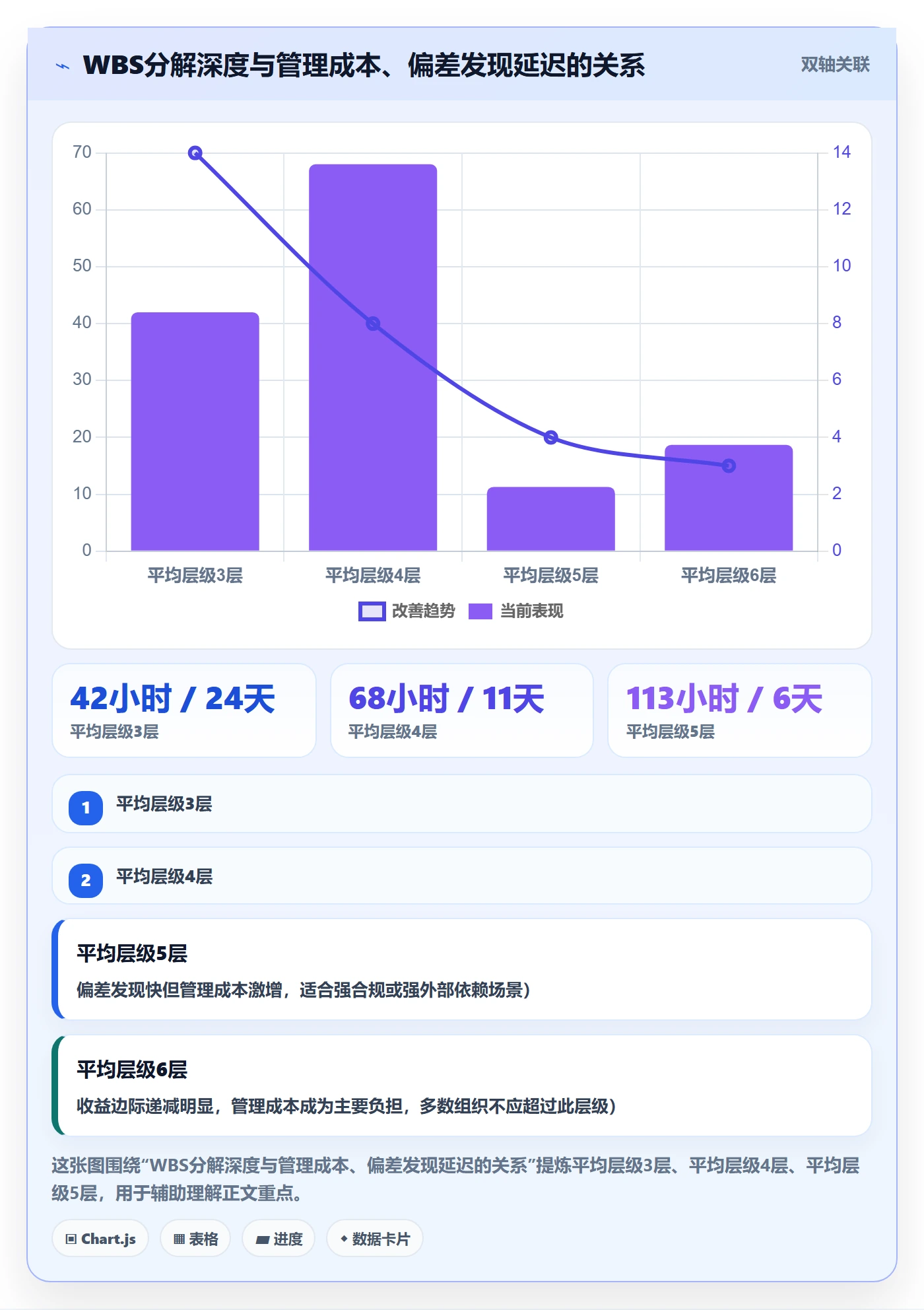Screen dimensions: 924x1310
Task: Click the number 1 badge beside 平均层级3层
Action: (86, 808)
